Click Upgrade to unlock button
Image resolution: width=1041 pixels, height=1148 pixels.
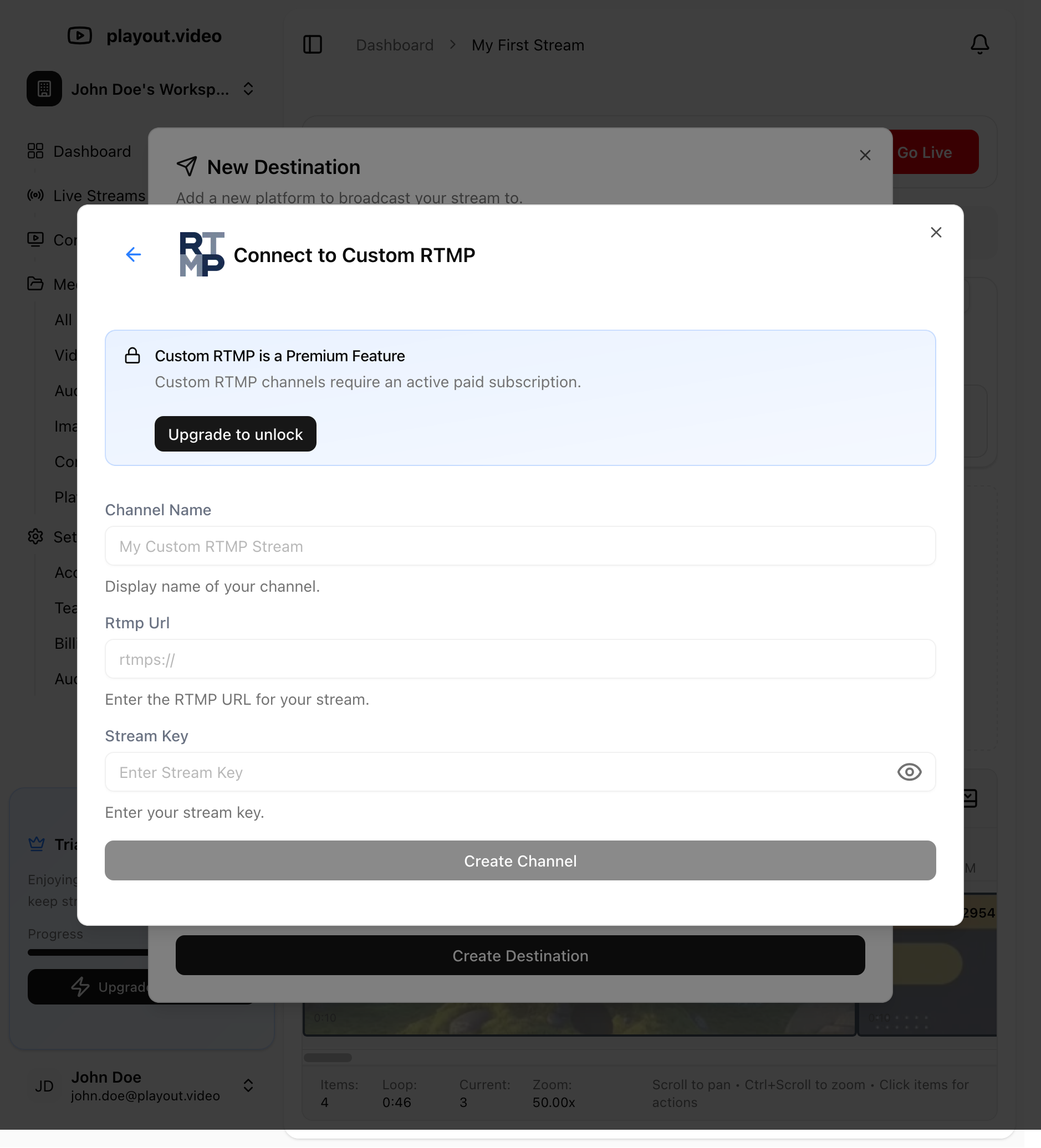(236, 434)
